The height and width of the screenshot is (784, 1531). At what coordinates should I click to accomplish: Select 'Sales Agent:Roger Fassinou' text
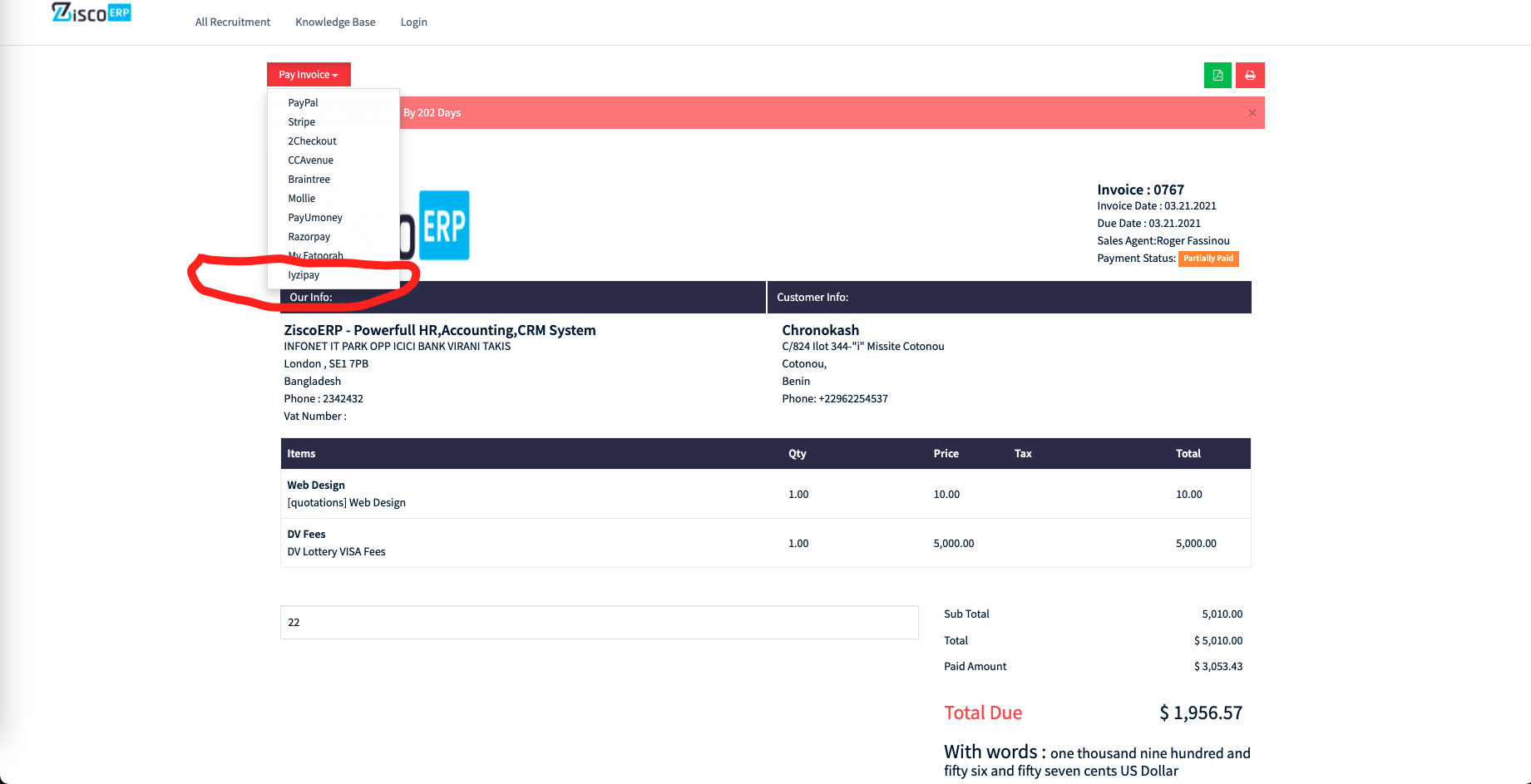coord(1163,240)
